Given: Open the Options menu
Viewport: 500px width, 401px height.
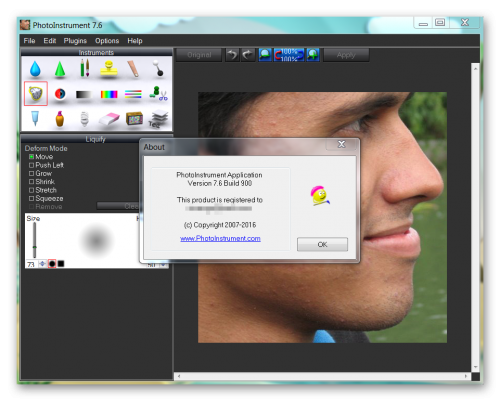Looking at the screenshot, I should 107,41.
